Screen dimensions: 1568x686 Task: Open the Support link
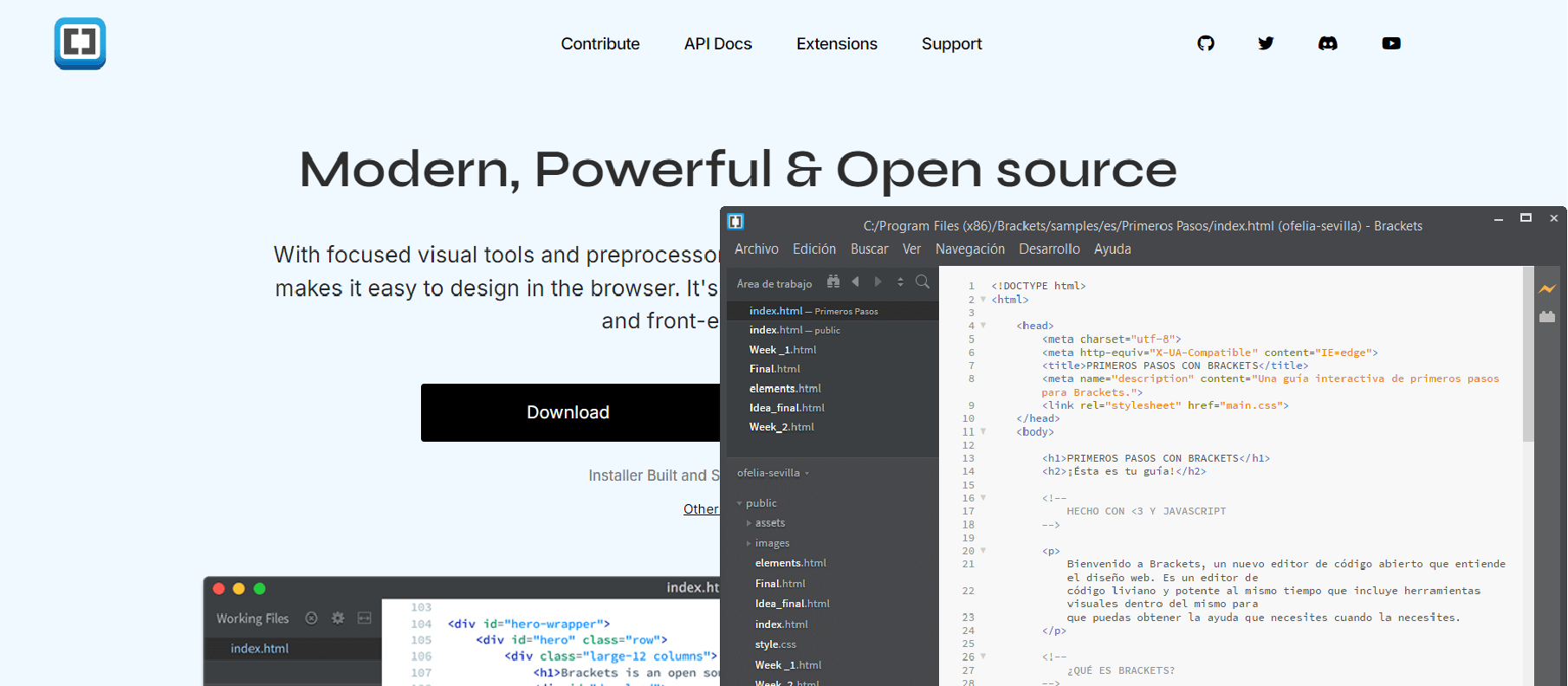(952, 44)
